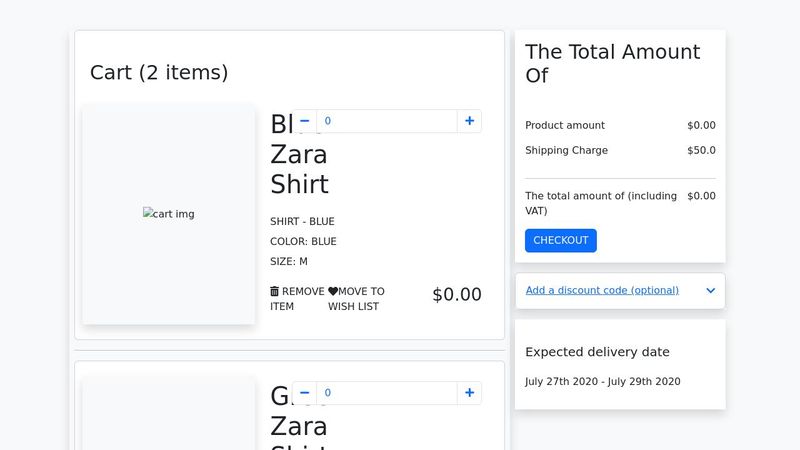
Task: Click the Expected delivery date range text
Action: point(603,382)
